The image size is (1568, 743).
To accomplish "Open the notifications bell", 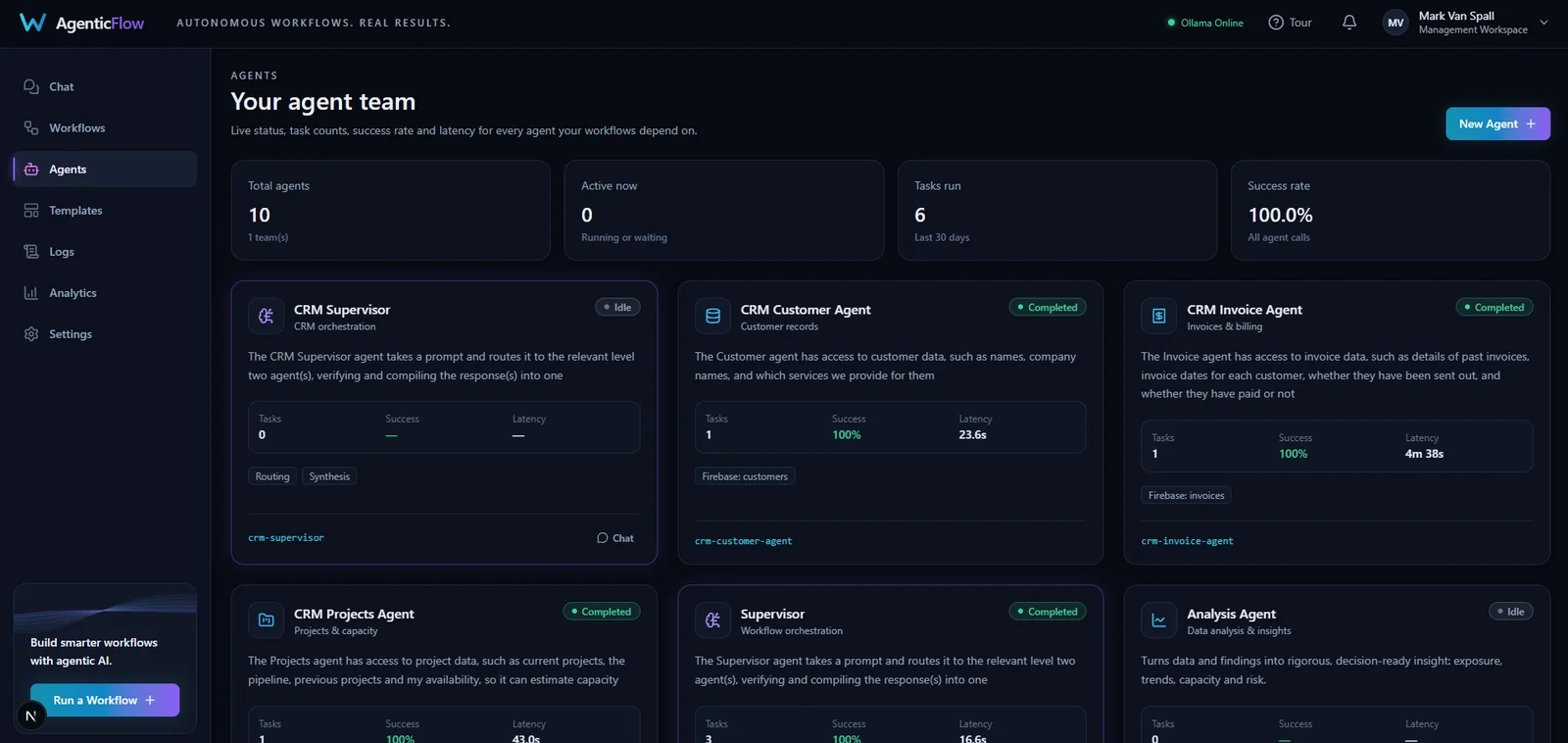I will point(1349,22).
